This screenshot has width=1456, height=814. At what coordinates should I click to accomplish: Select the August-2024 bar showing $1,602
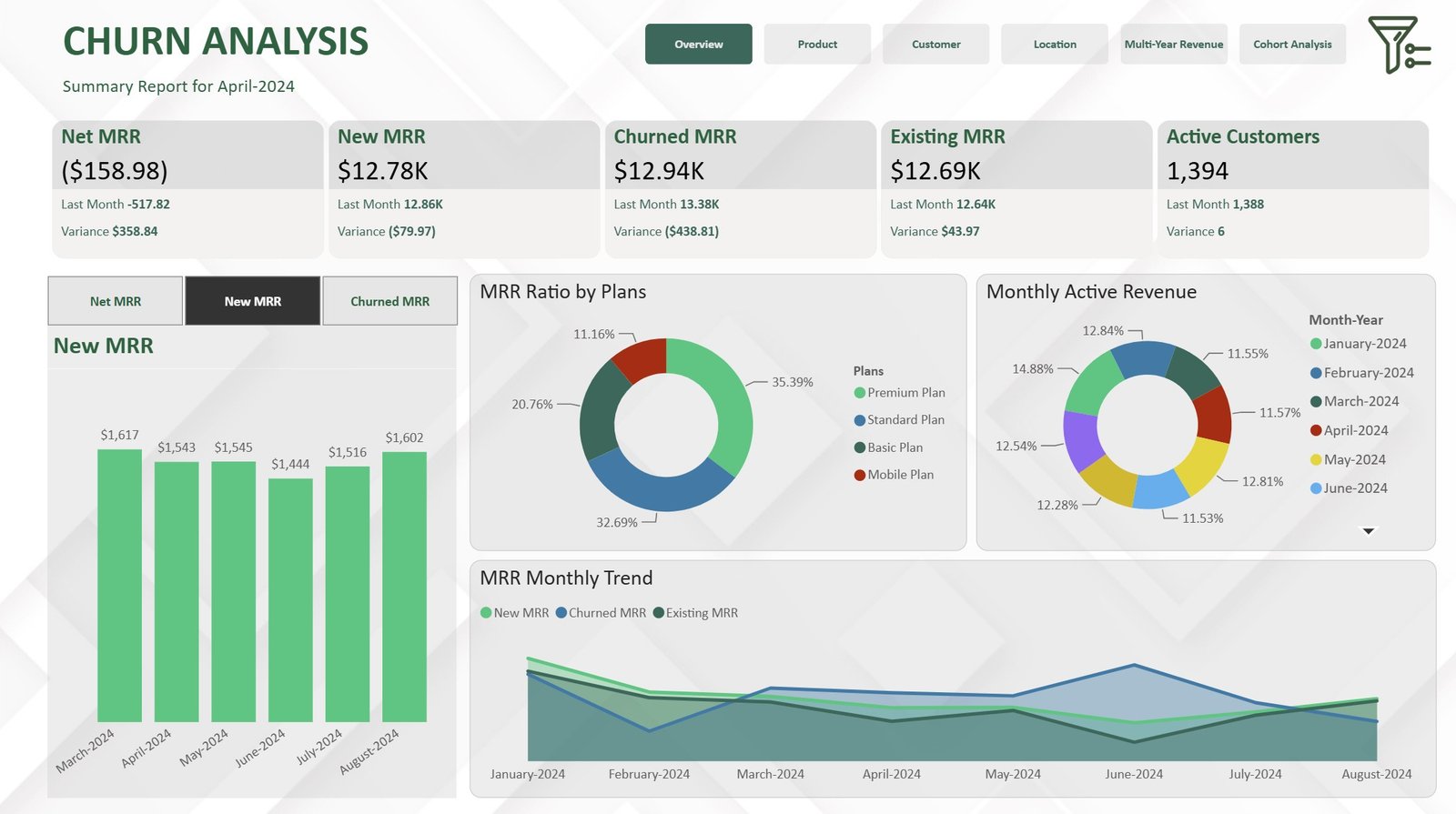(404, 587)
